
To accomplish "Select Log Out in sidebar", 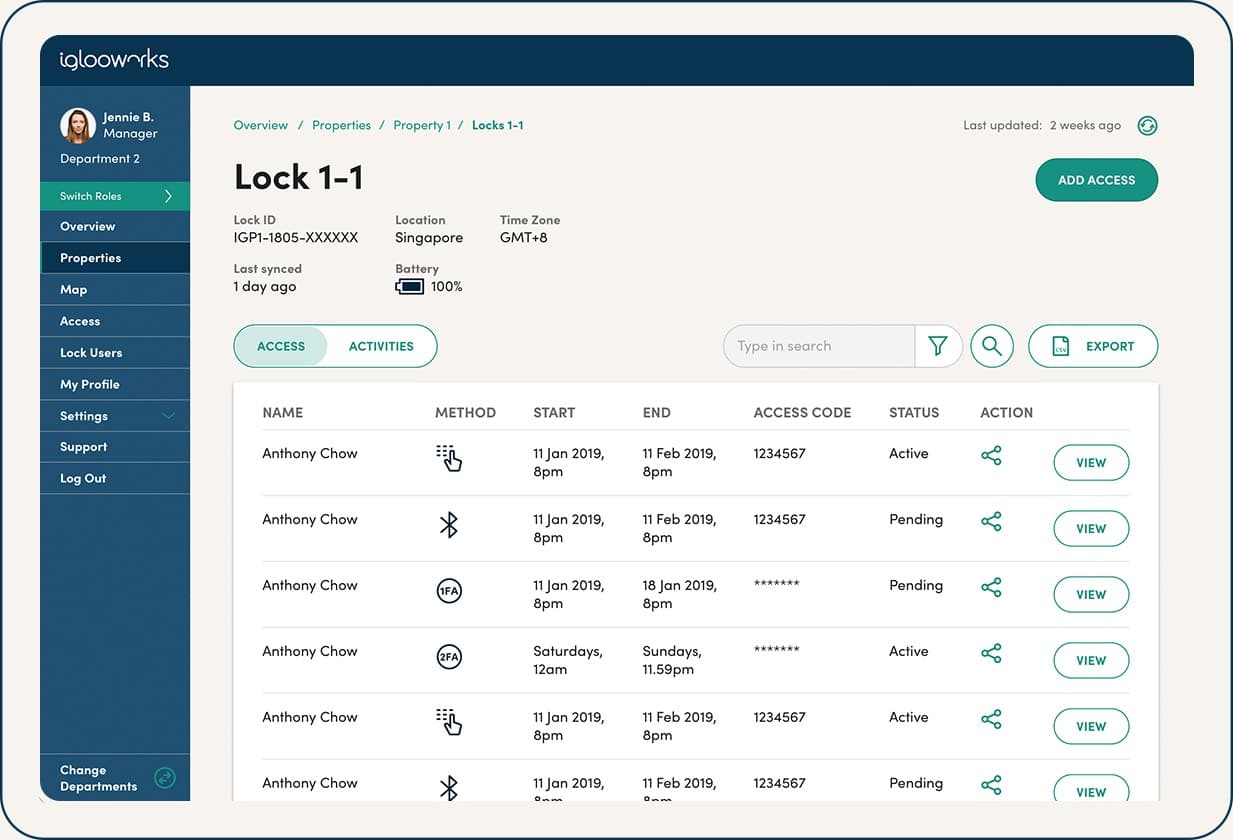I will pyautogui.click(x=115, y=478).
